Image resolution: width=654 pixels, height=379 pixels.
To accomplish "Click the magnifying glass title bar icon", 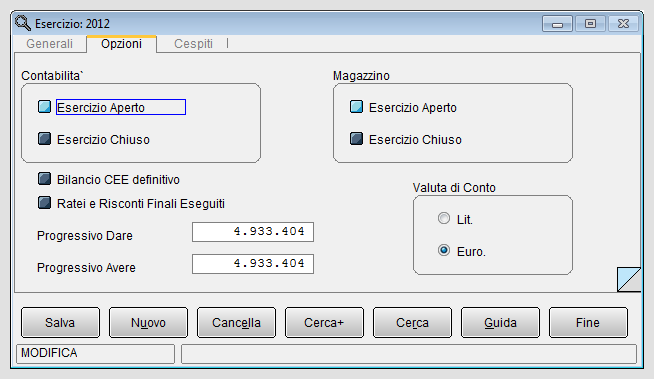I will click(x=23, y=23).
